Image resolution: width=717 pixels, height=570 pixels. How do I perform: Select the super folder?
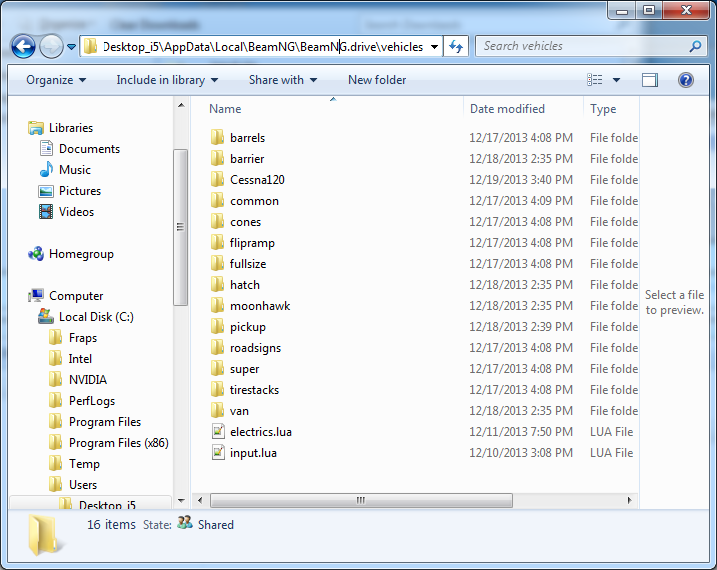point(244,369)
